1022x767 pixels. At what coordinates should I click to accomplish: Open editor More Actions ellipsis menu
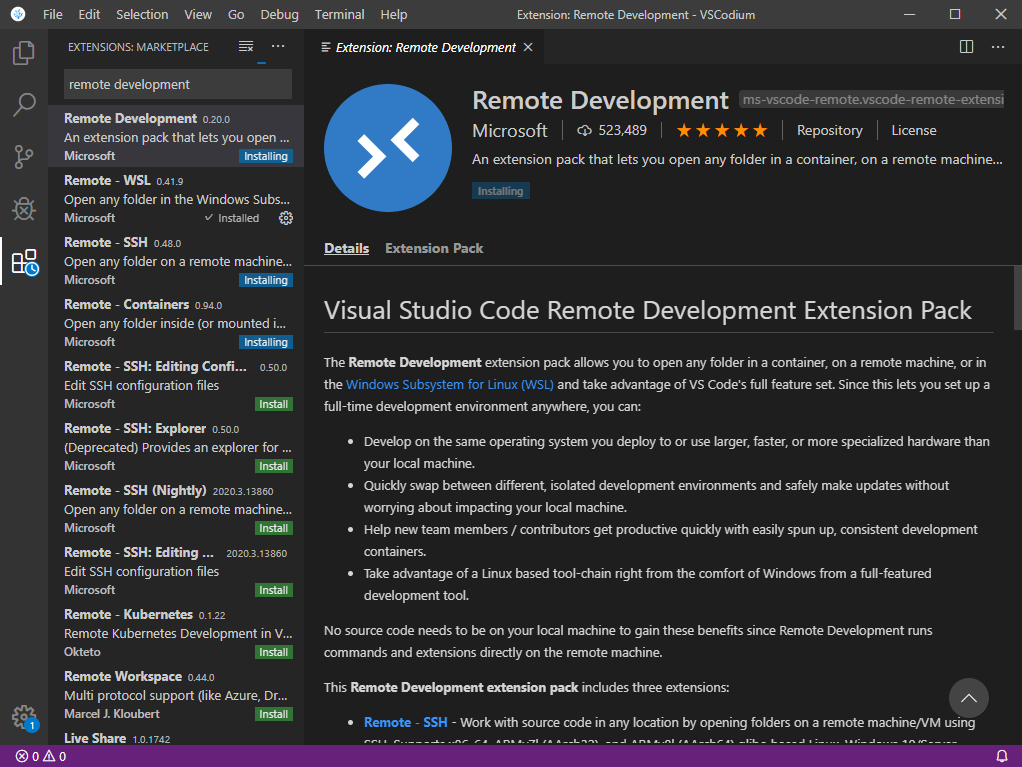pyautogui.click(x=998, y=47)
